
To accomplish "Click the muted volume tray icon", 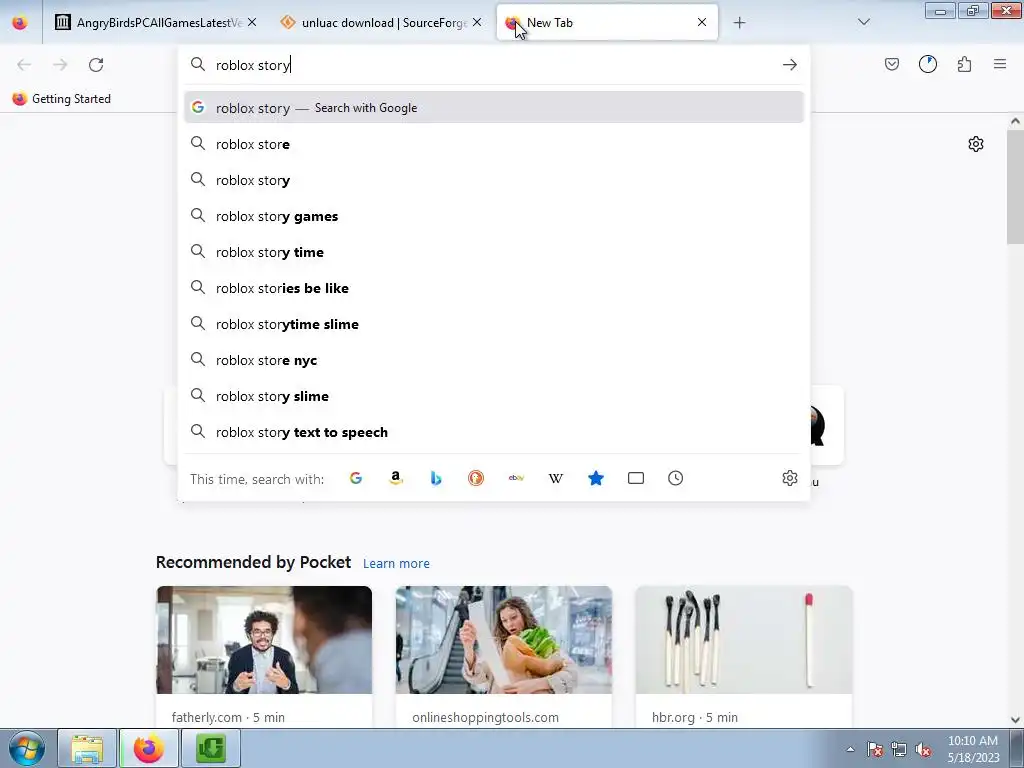I will (x=923, y=749).
